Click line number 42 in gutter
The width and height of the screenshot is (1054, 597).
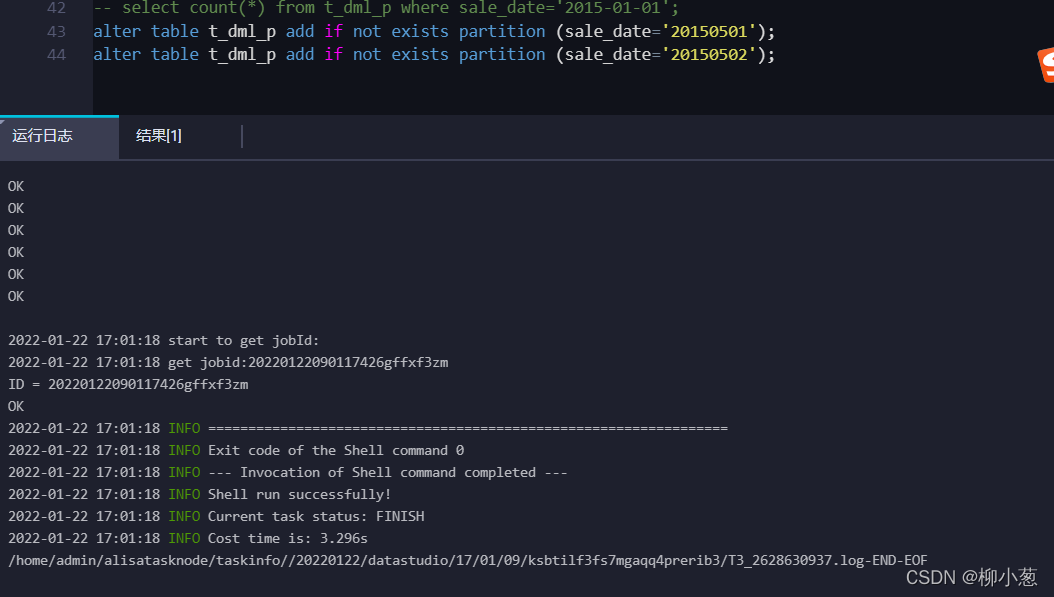(56, 8)
